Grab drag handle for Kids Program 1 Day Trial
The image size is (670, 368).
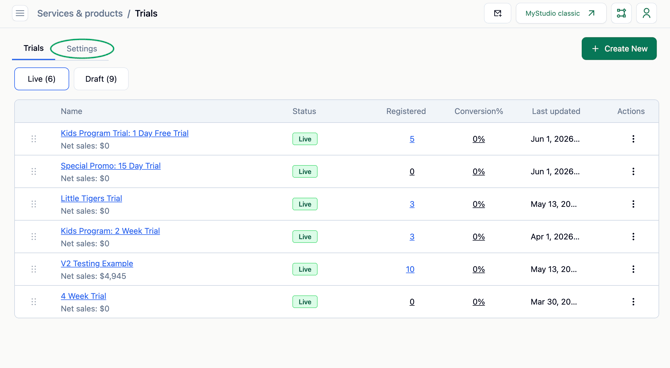tap(34, 139)
